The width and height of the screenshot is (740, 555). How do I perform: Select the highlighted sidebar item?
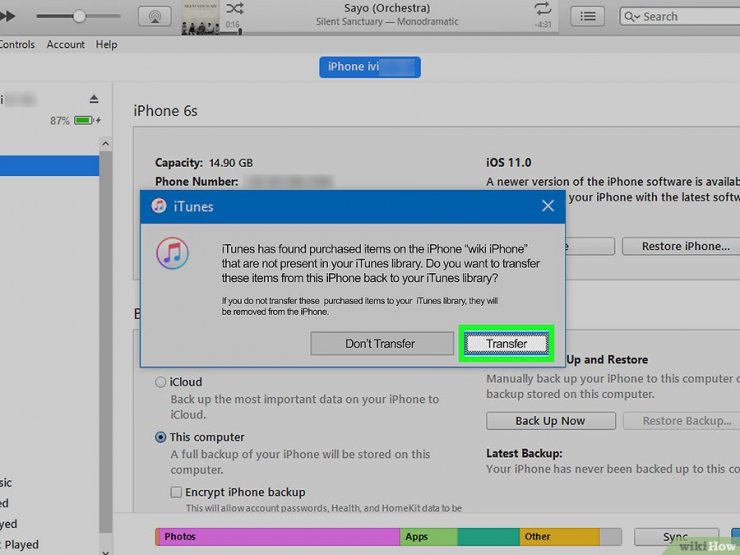(50, 166)
